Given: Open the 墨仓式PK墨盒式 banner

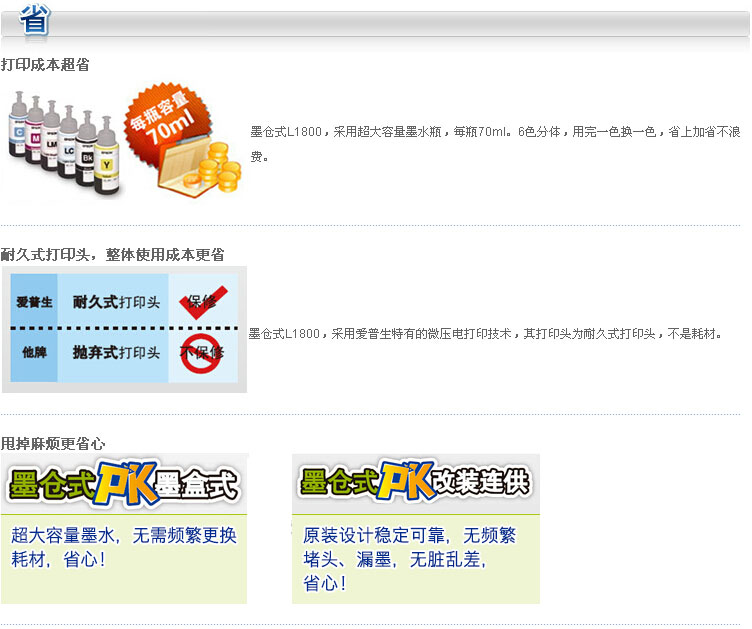Looking at the screenshot, I should pos(124,484).
